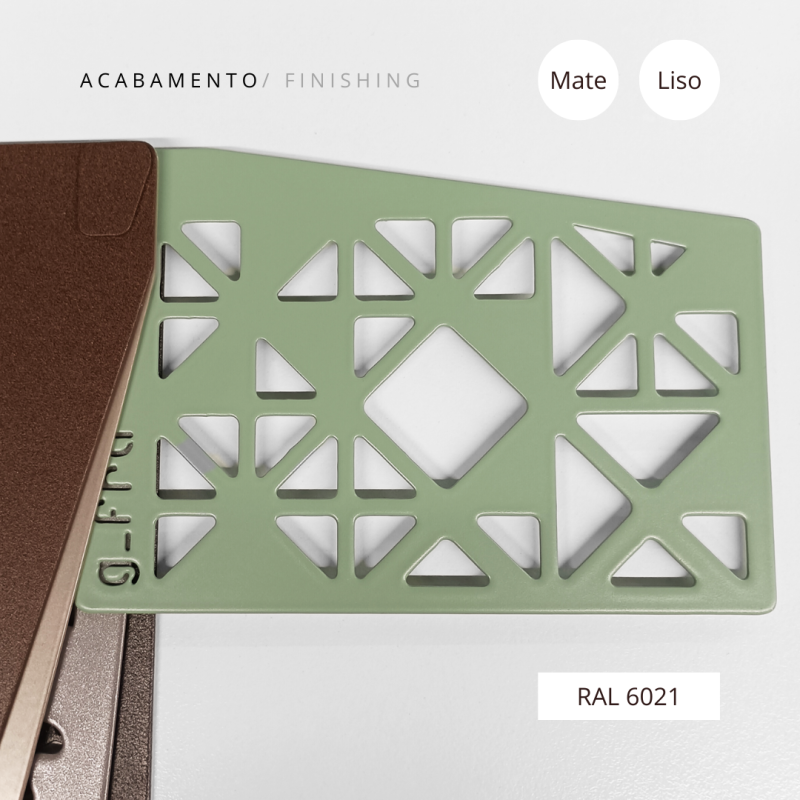Click the large central diamond cutout
The width and height of the screenshot is (800, 800).
pos(445,407)
